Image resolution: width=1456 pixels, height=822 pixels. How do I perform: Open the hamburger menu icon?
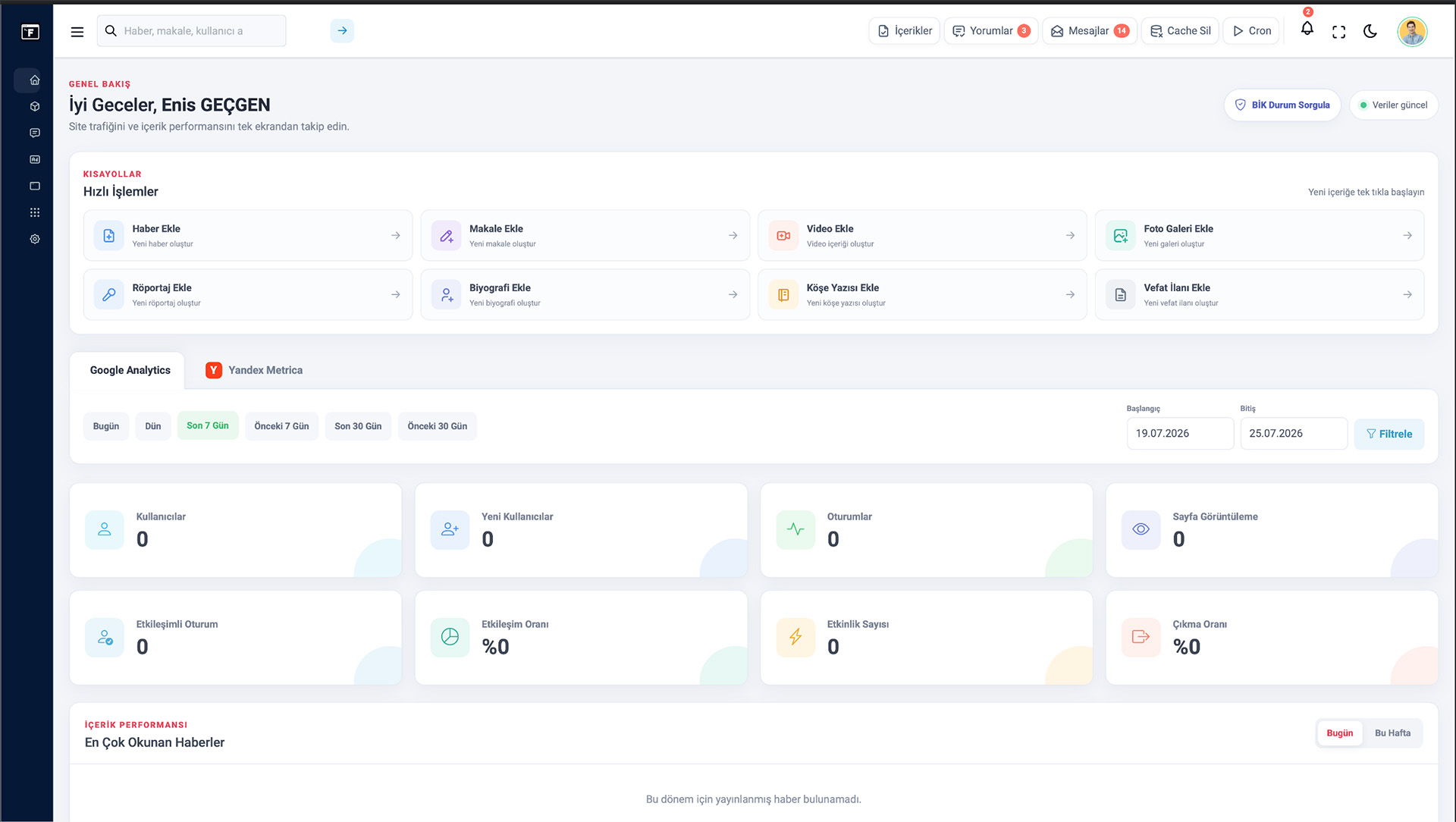coord(77,32)
